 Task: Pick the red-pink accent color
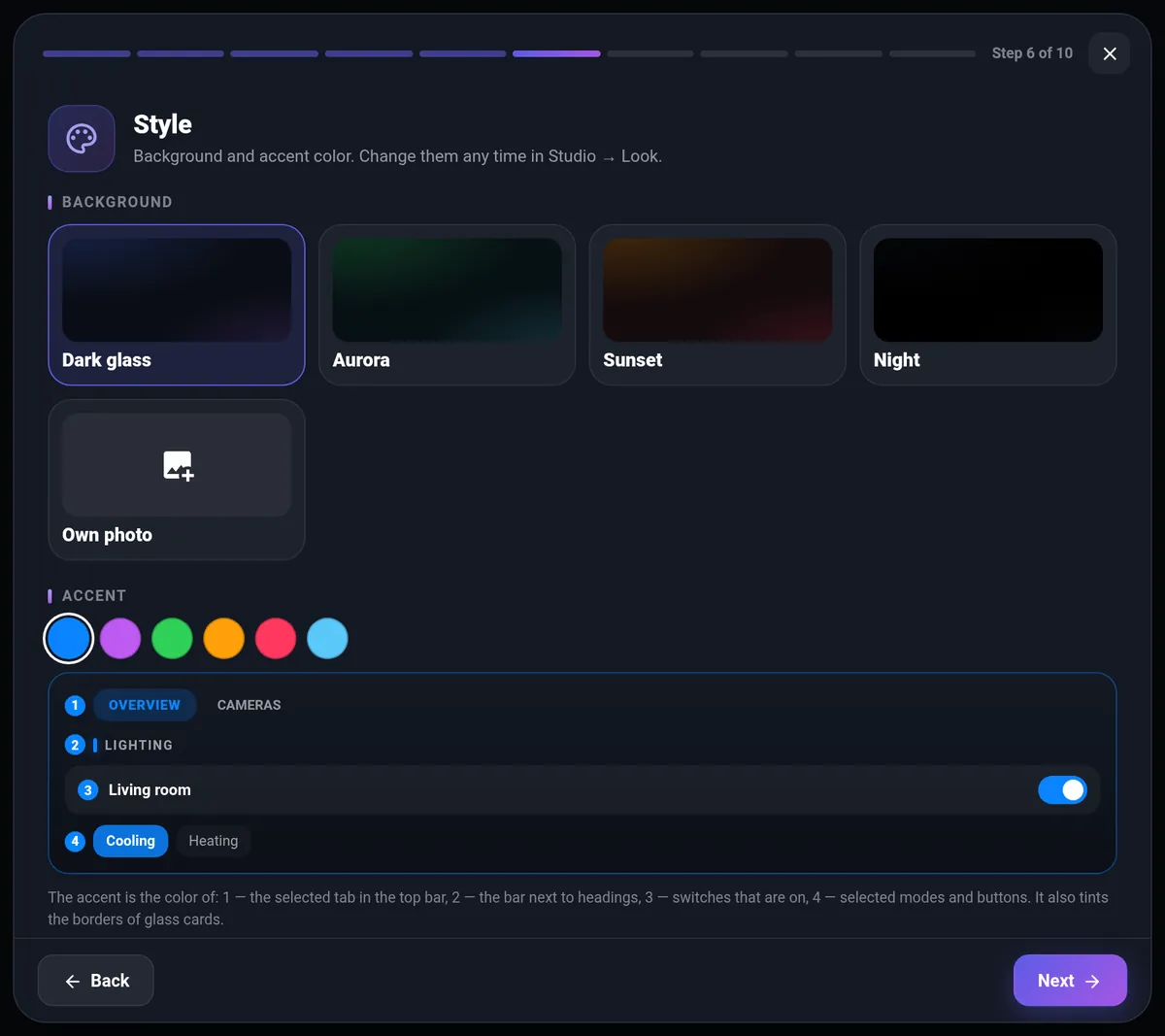[x=276, y=639]
